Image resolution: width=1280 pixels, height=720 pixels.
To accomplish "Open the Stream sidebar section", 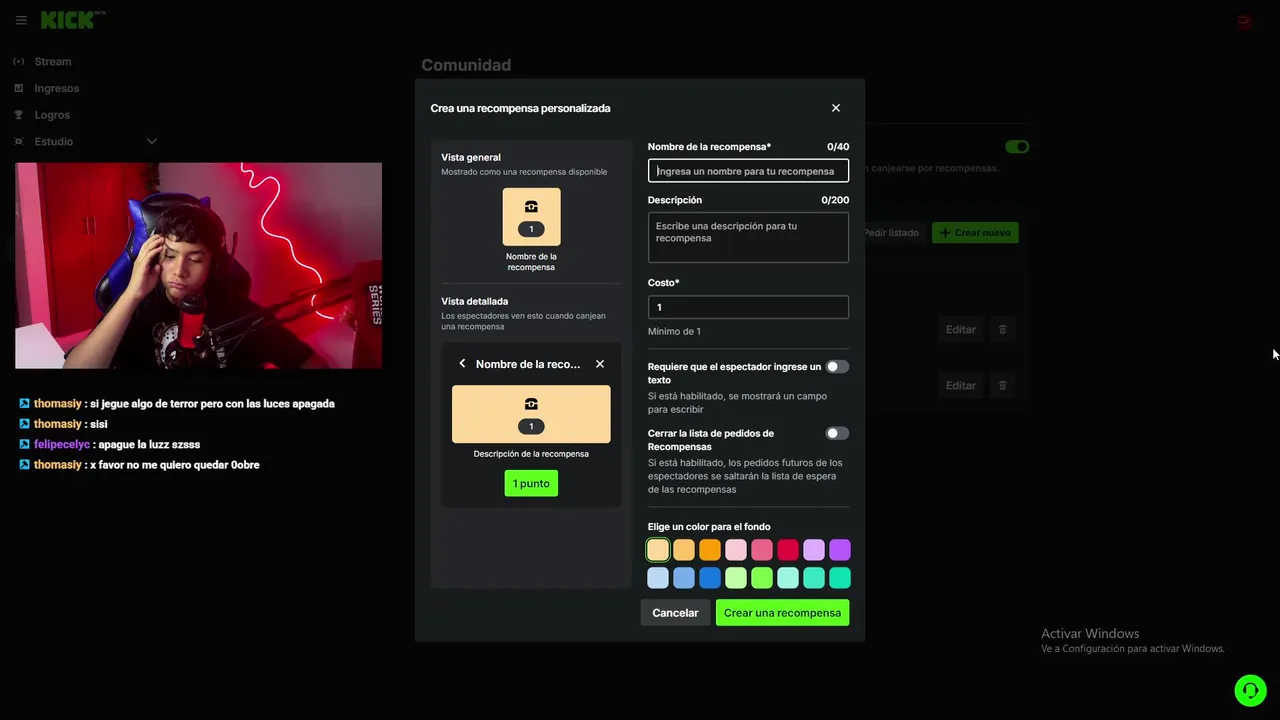I will click(53, 62).
